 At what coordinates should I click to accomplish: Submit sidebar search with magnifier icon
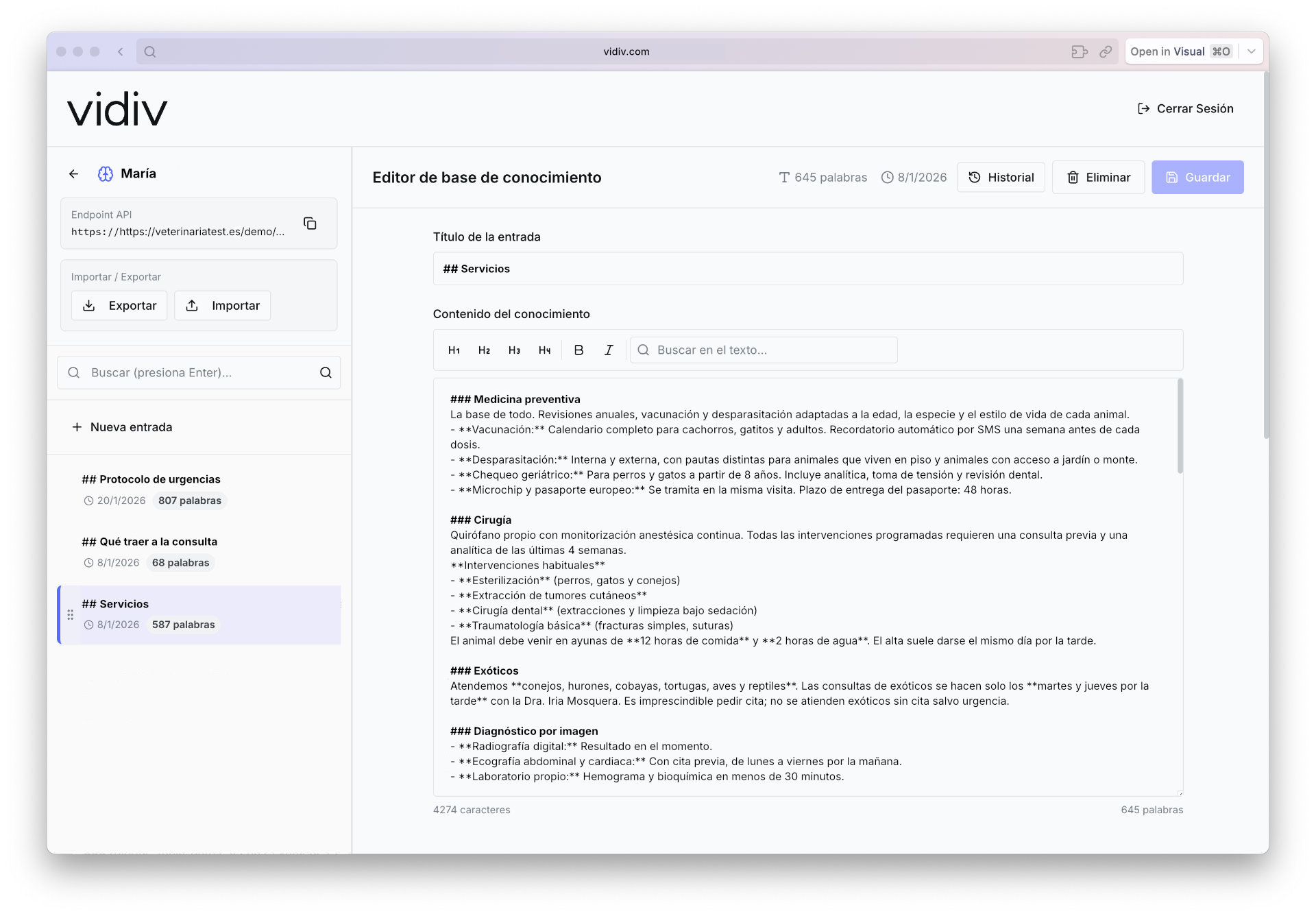(x=326, y=372)
